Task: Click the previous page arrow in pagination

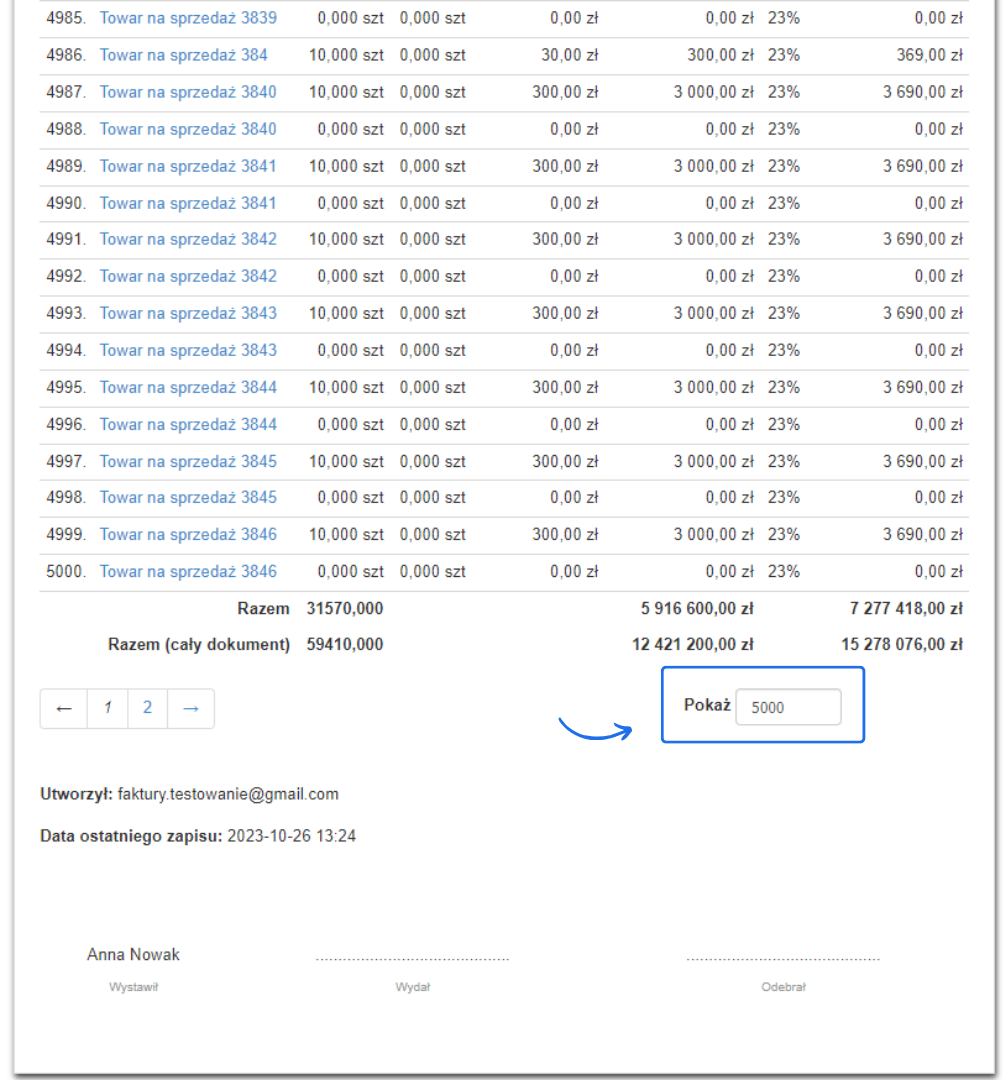Action: pyautogui.click(x=64, y=708)
